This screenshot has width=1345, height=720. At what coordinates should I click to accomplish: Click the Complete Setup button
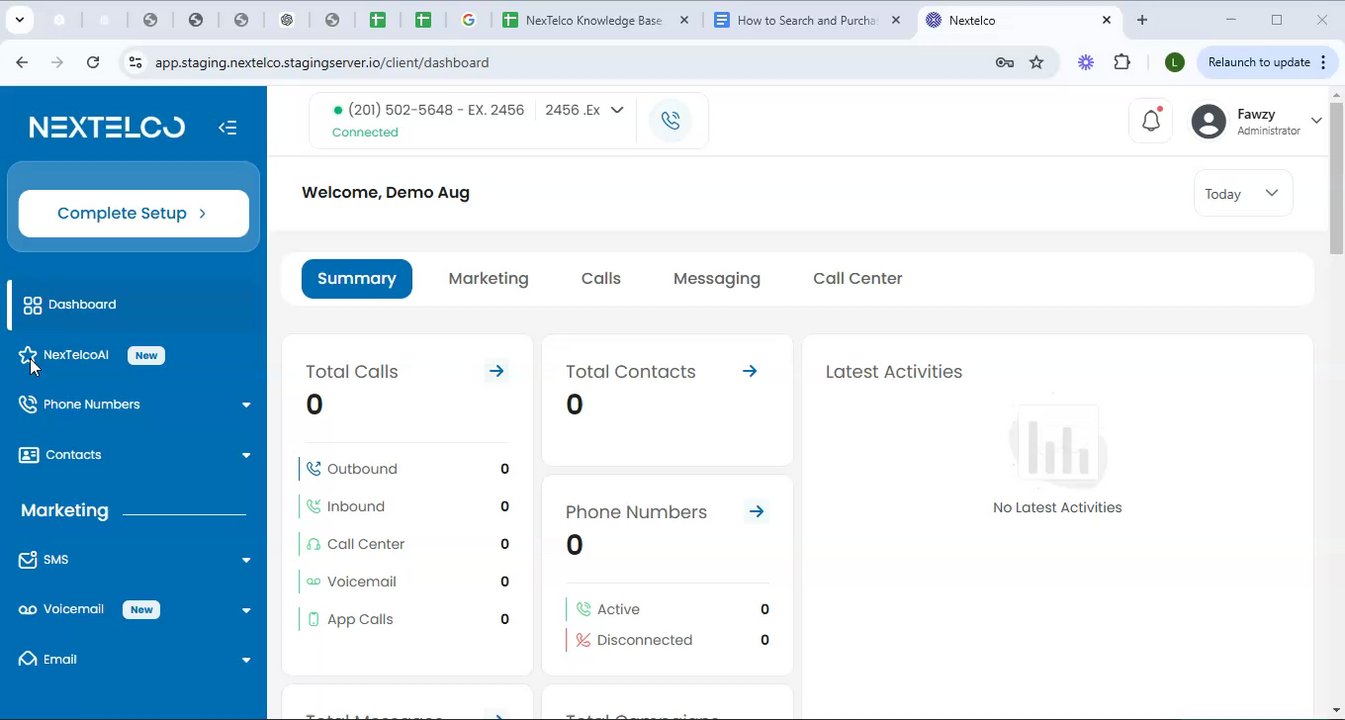tap(133, 213)
